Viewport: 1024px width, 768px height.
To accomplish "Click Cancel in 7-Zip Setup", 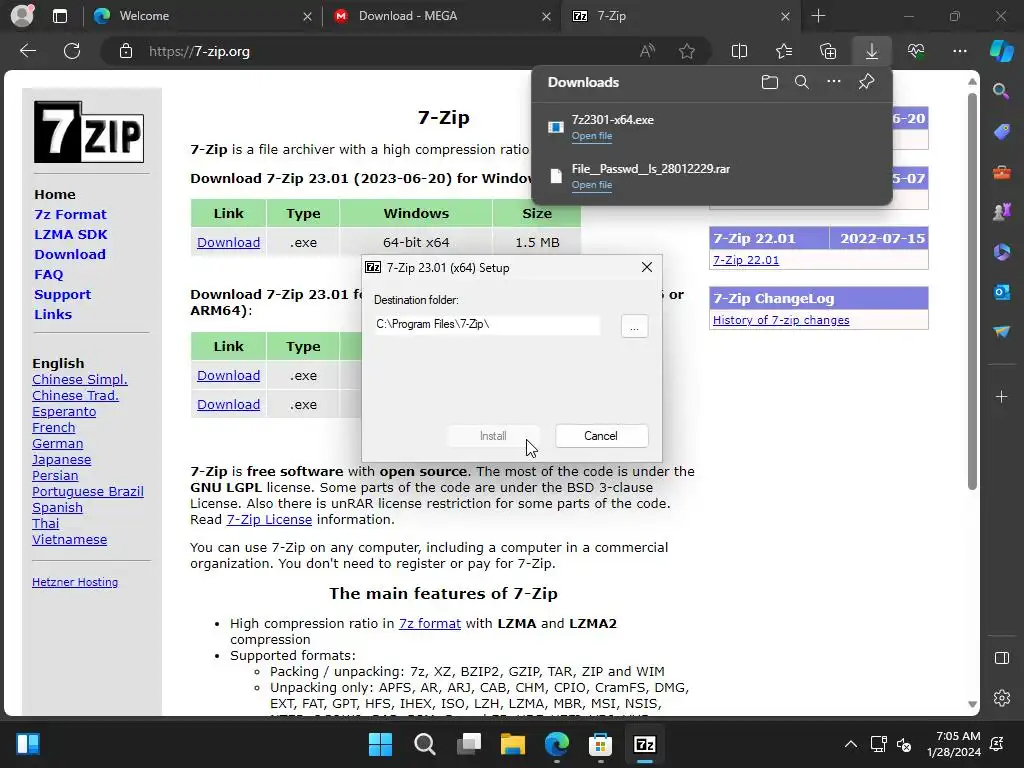I will tap(601, 436).
